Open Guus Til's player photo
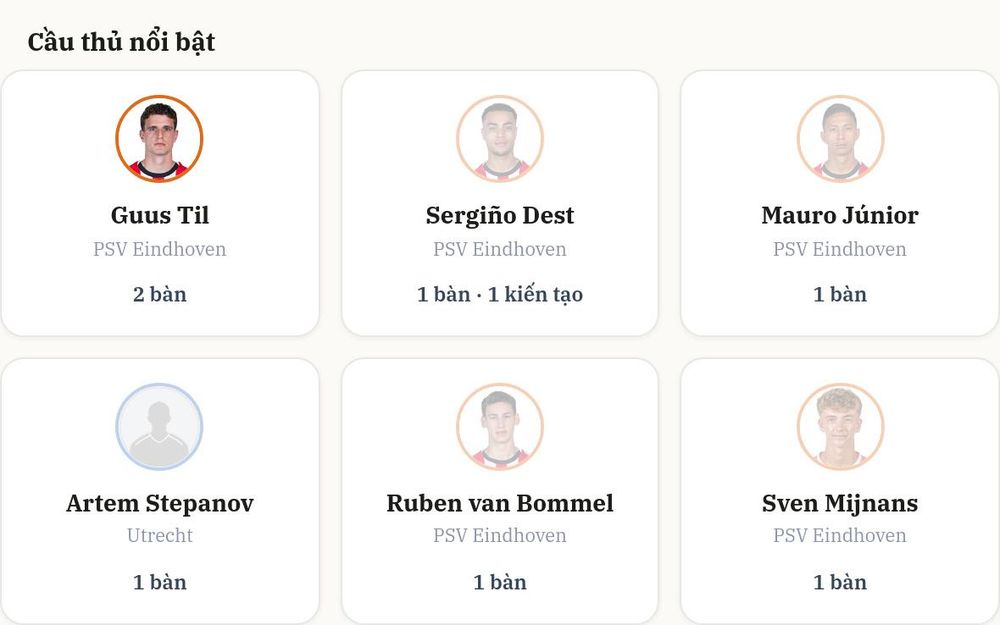This screenshot has width=1000, height=625. tap(159, 138)
